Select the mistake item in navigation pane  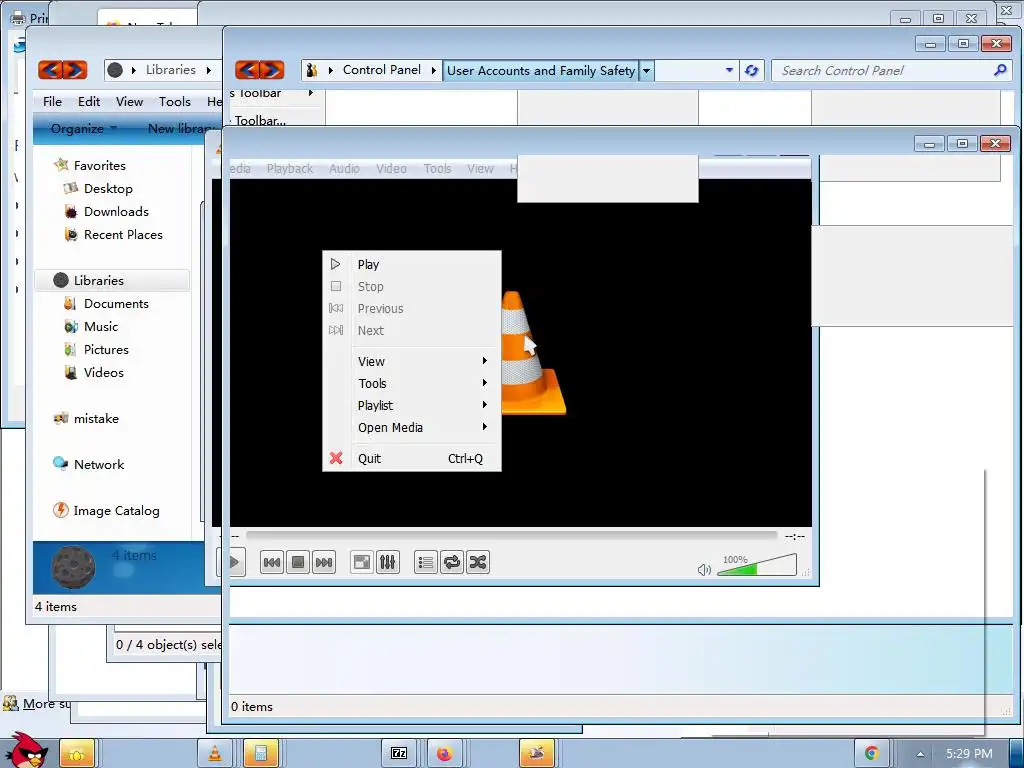click(x=95, y=419)
